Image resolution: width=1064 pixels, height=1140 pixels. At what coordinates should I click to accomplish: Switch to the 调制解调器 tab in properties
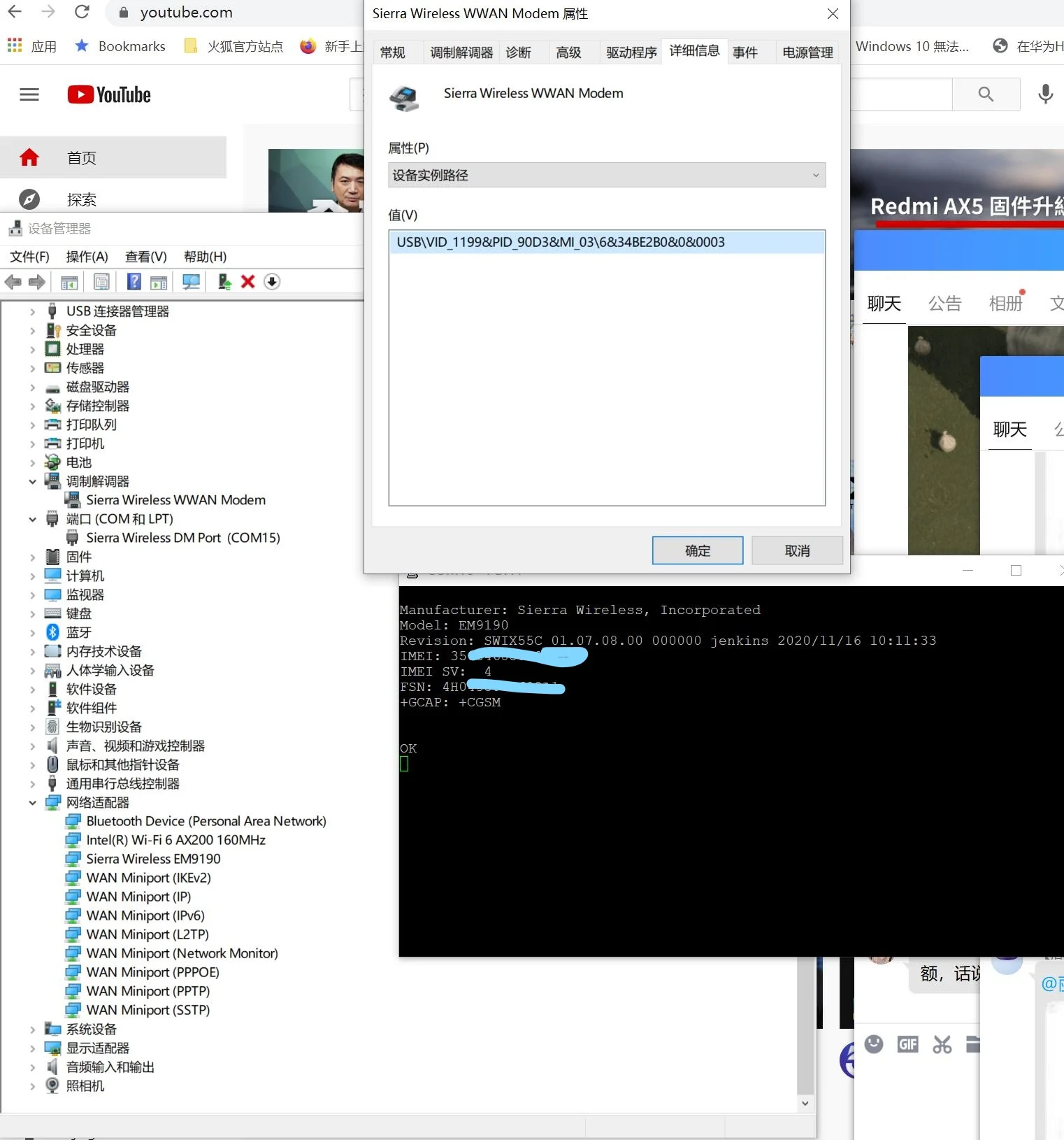(x=461, y=52)
